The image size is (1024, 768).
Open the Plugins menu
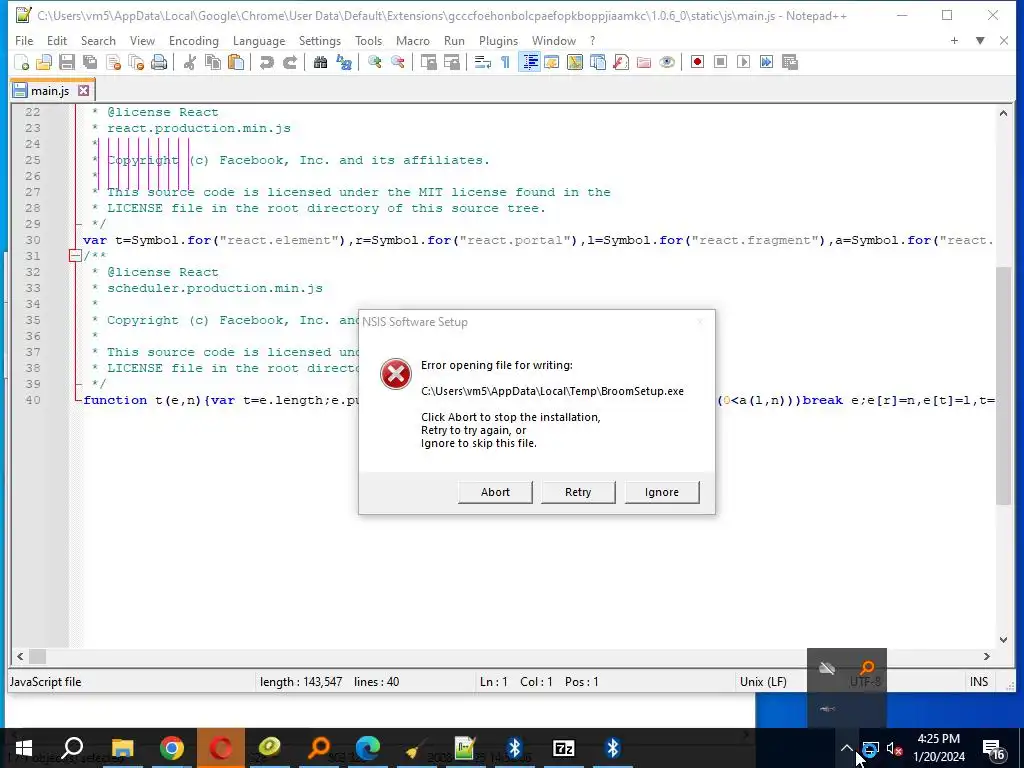pos(498,40)
